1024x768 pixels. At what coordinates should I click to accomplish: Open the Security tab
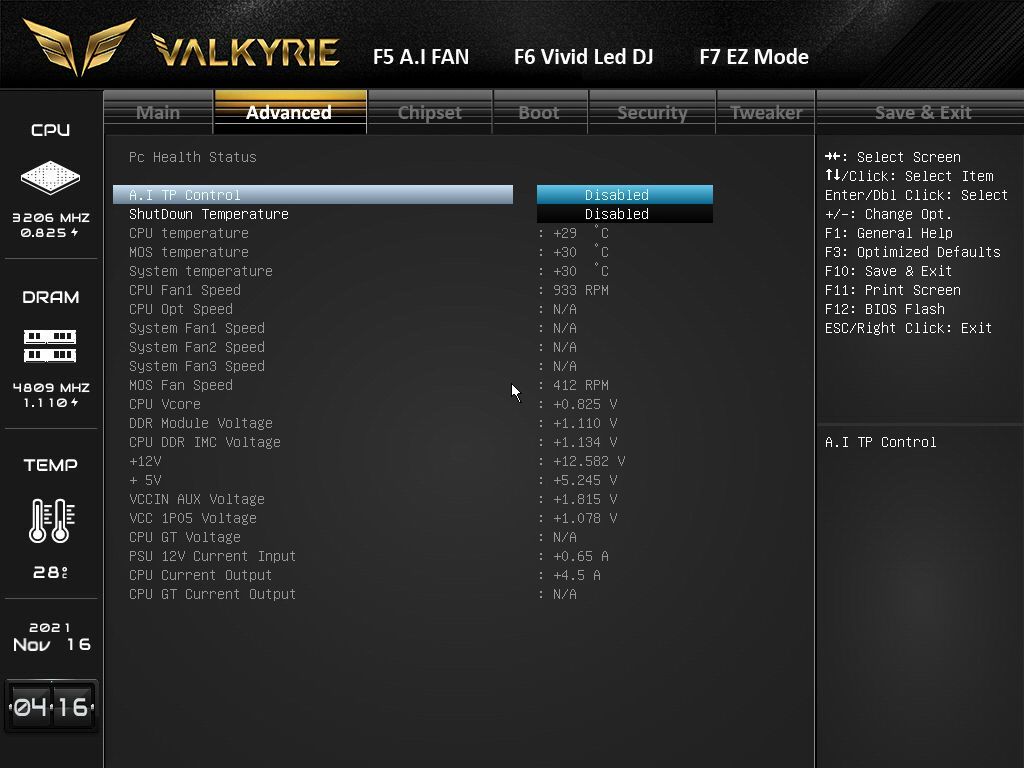click(x=652, y=112)
